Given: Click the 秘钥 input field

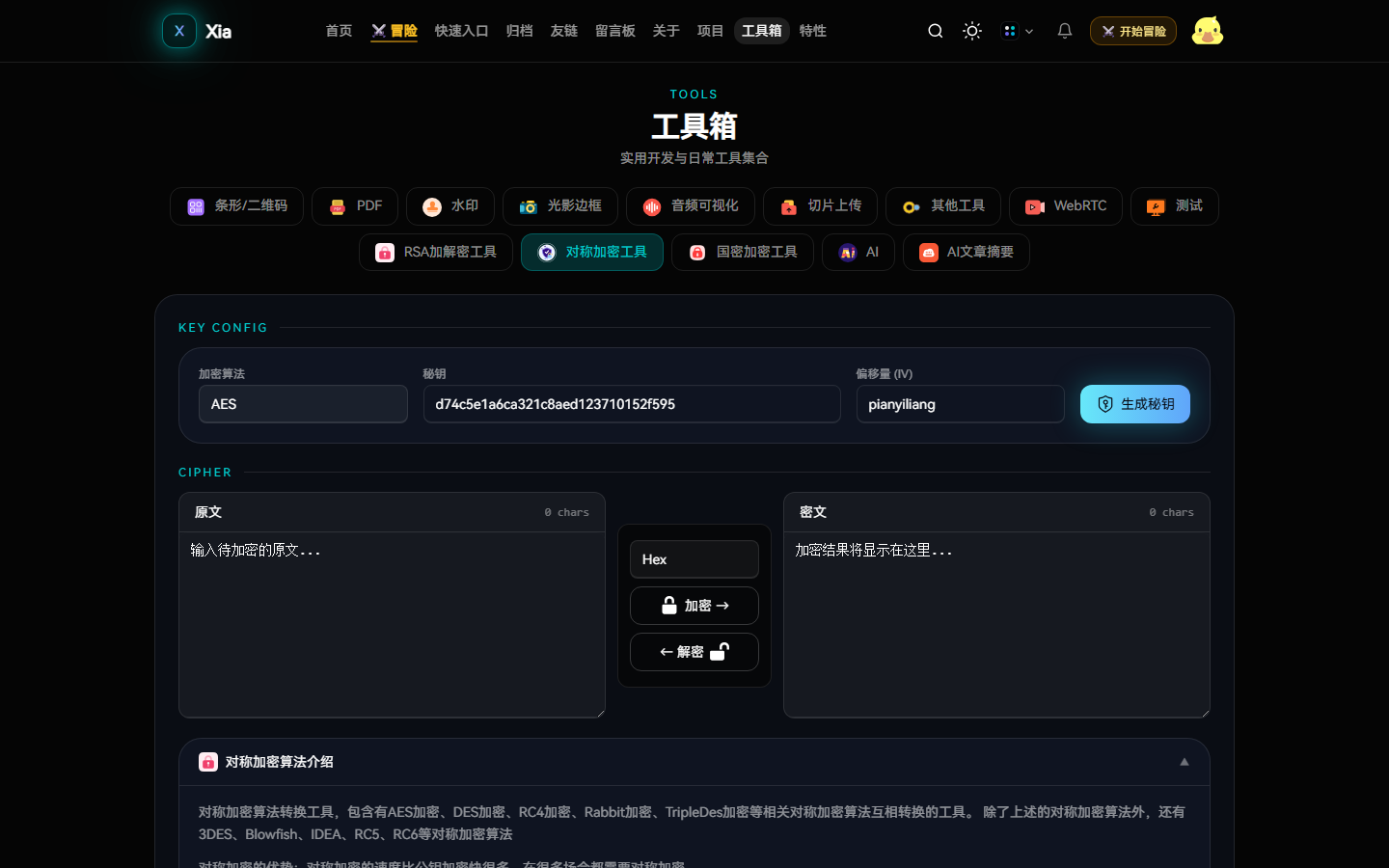Looking at the screenshot, I should (x=632, y=404).
